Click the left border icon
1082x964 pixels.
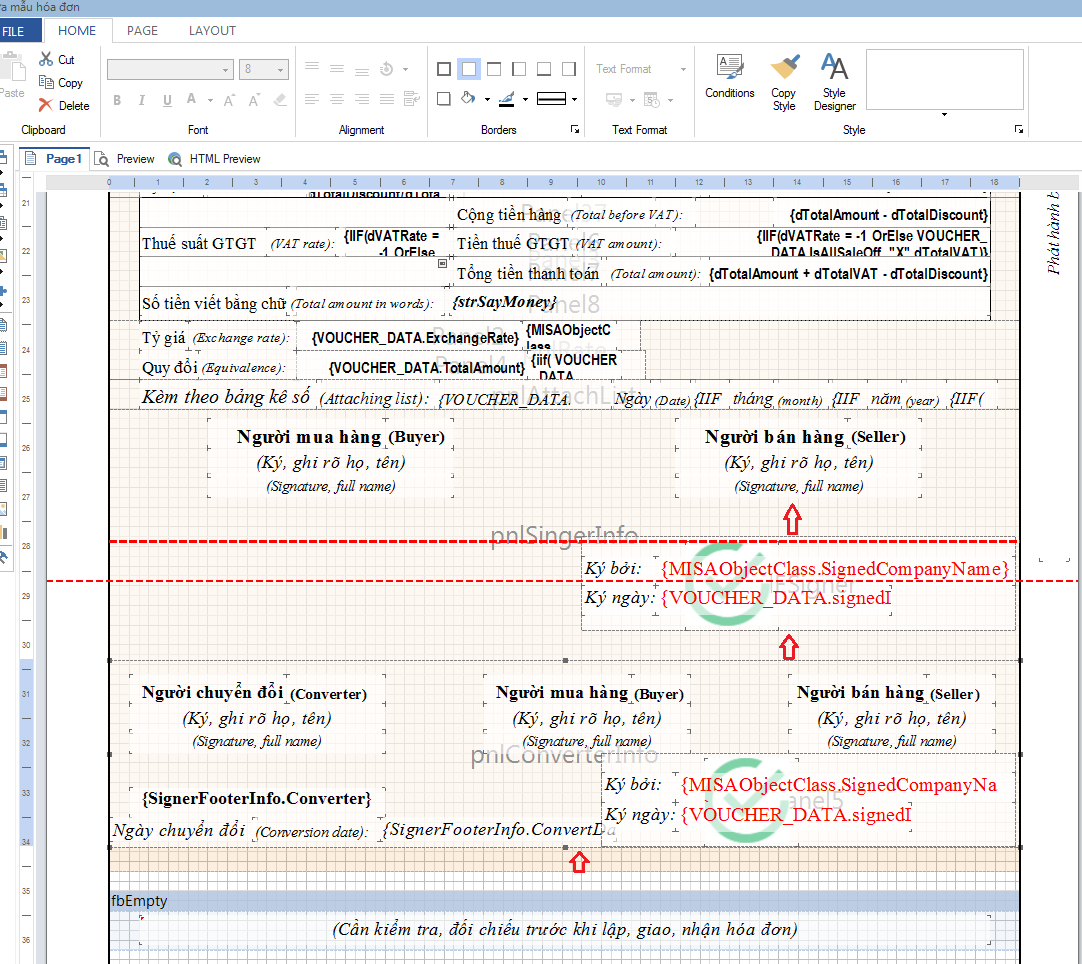coord(519,69)
